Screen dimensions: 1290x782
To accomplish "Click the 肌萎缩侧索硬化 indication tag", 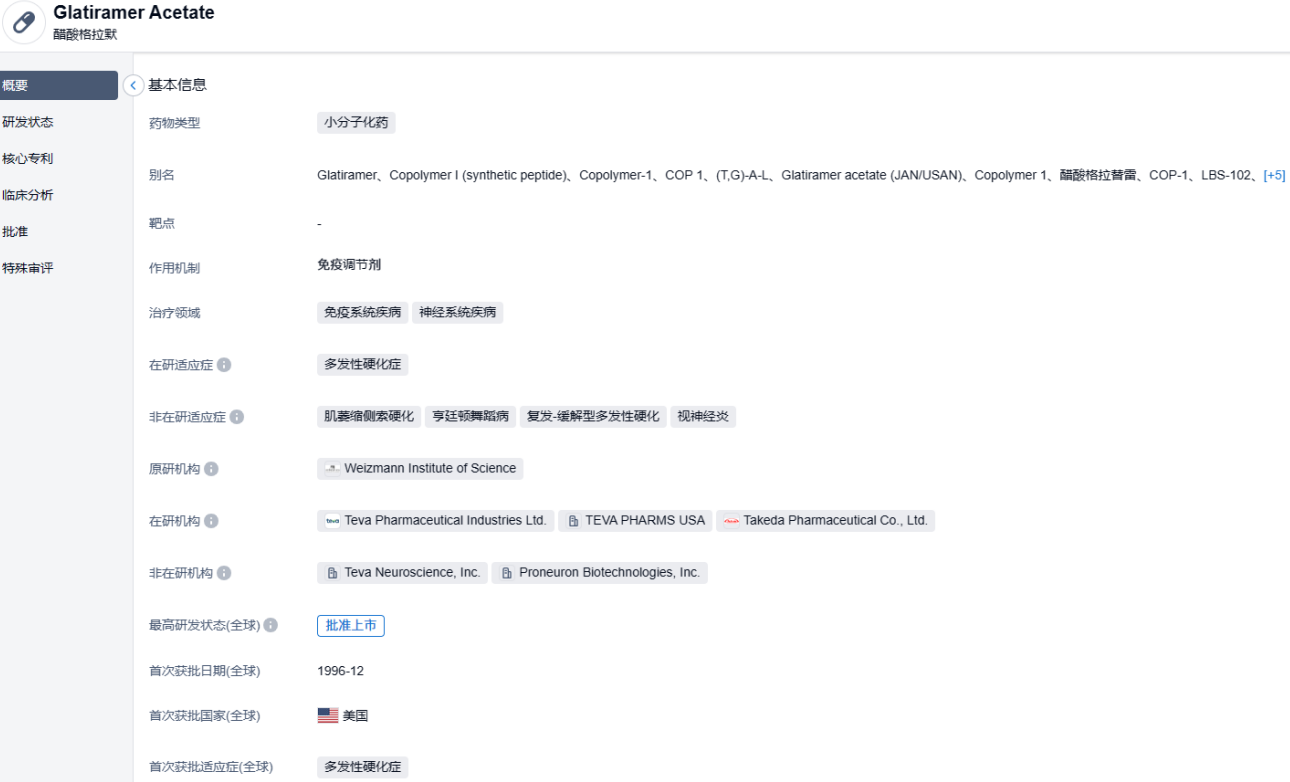I will point(368,417).
